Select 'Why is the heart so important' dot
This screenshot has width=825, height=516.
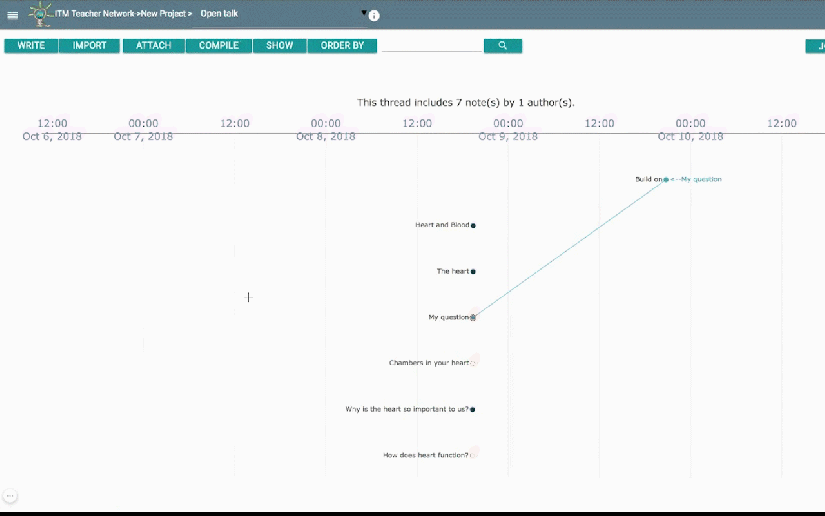(473, 410)
